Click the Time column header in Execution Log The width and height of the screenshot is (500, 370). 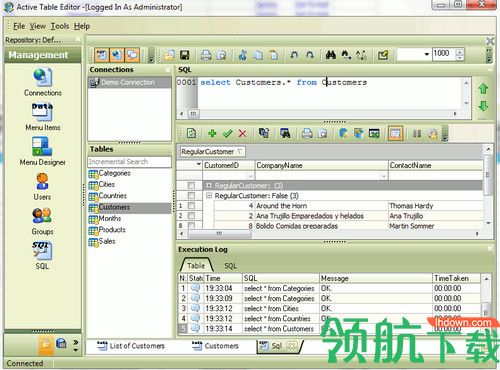click(223, 278)
